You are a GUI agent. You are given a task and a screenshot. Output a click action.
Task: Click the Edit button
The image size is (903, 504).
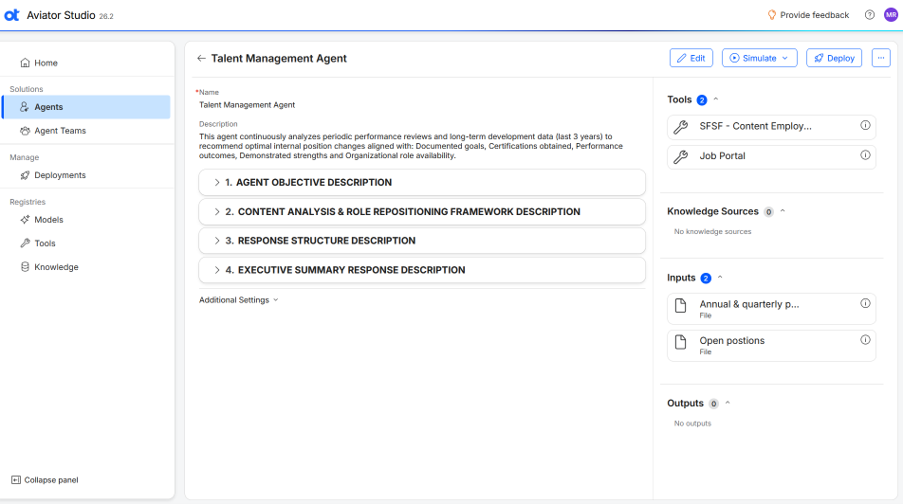click(x=691, y=58)
